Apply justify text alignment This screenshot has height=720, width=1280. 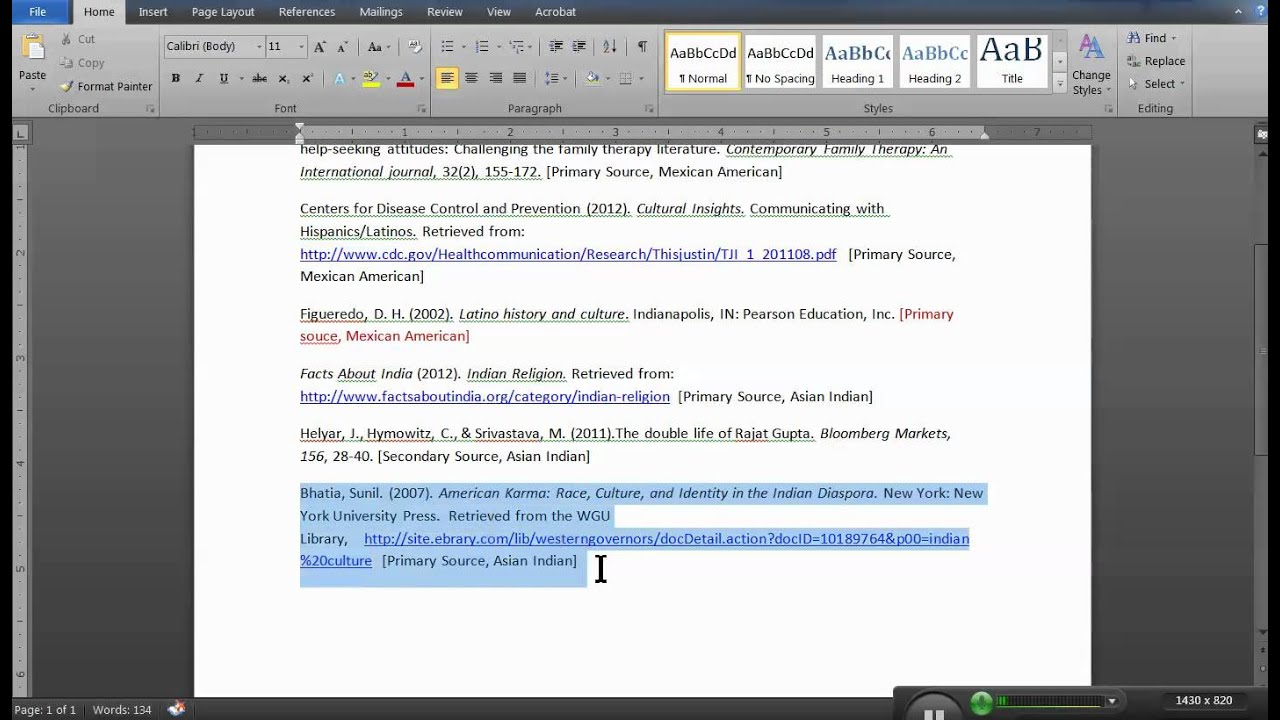click(x=519, y=78)
